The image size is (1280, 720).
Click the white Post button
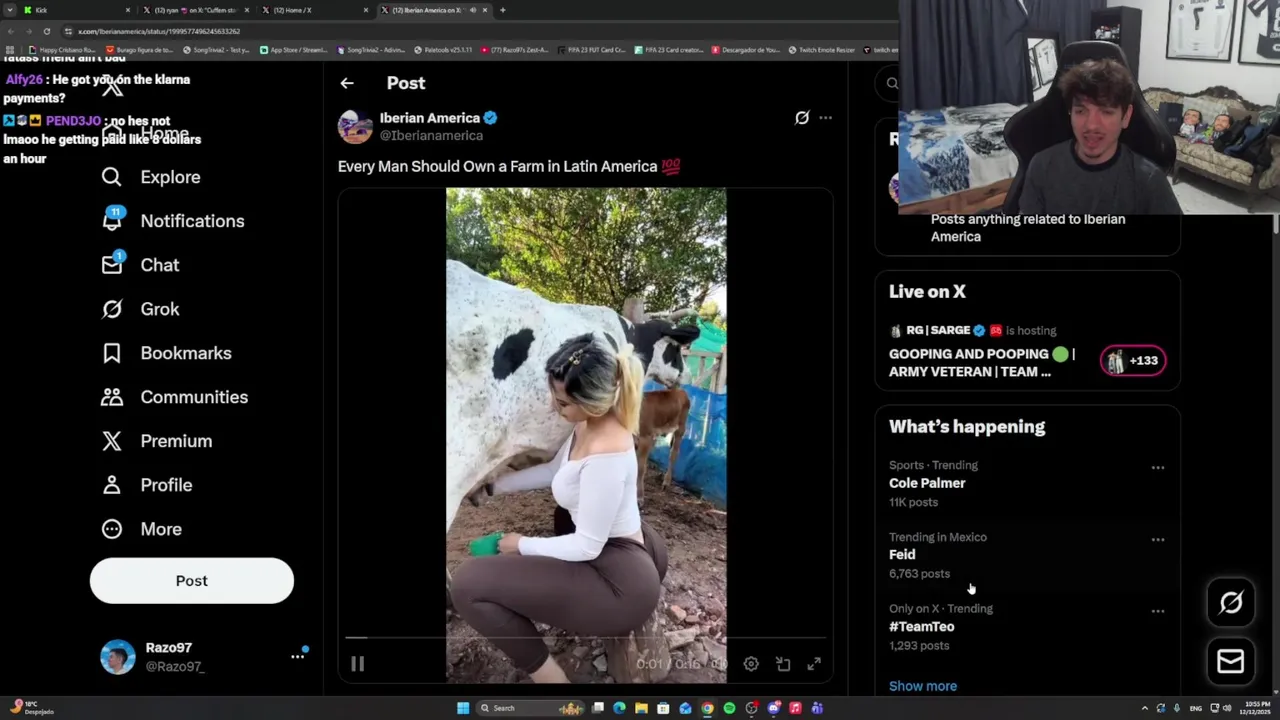(192, 581)
